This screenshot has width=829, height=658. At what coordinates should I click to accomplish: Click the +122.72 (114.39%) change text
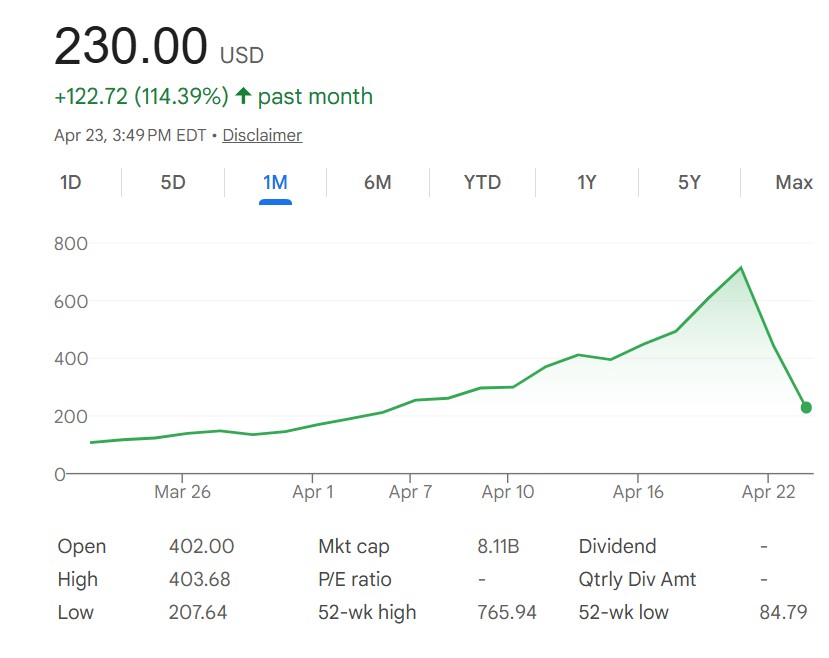(x=141, y=97)
